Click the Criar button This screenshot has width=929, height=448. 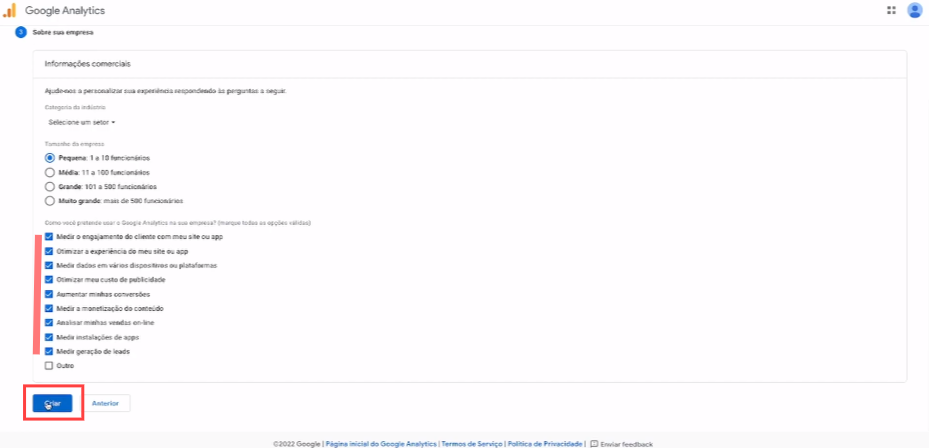53,403
